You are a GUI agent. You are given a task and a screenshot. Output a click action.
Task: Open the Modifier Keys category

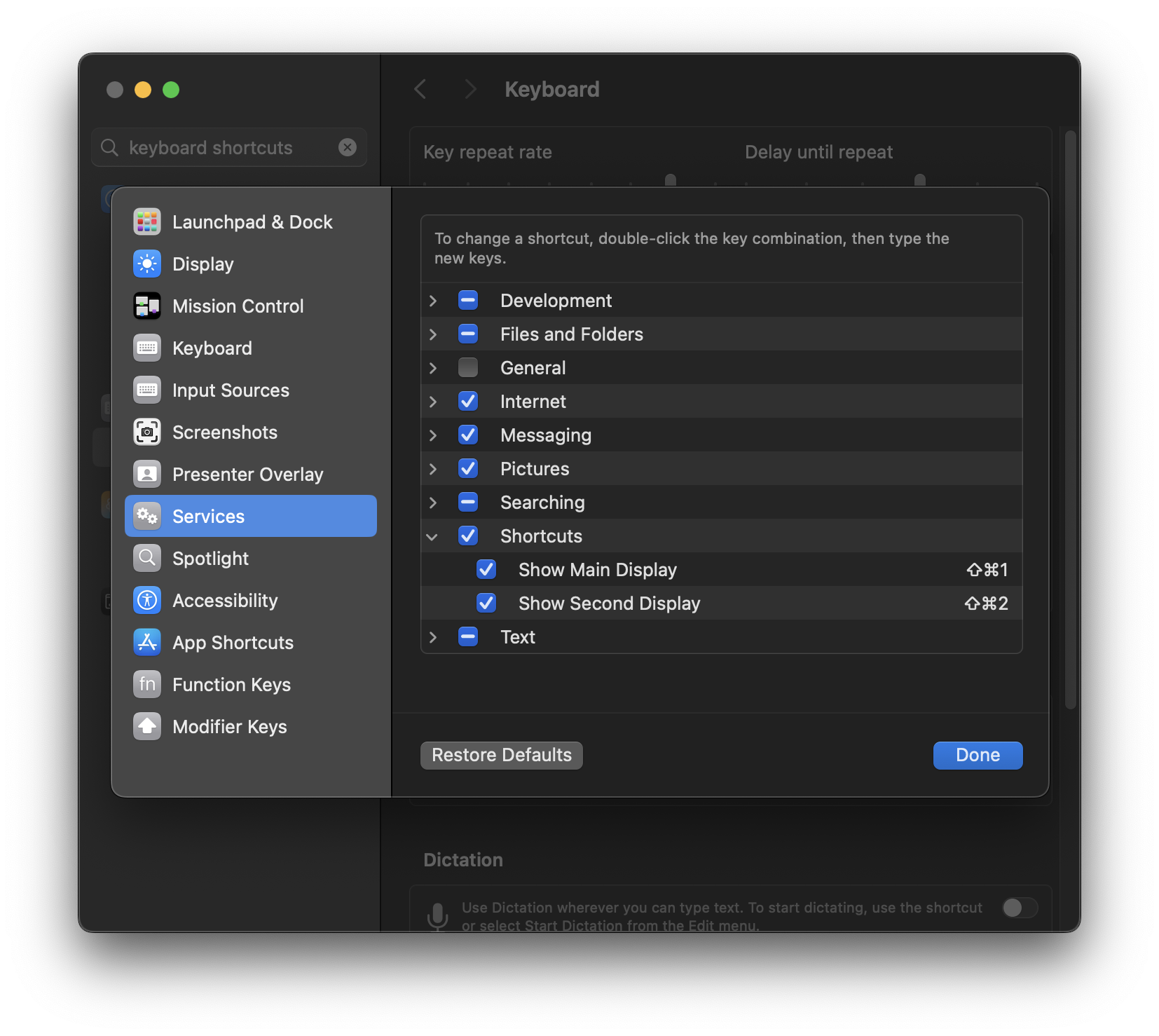(x=251, y=727)
